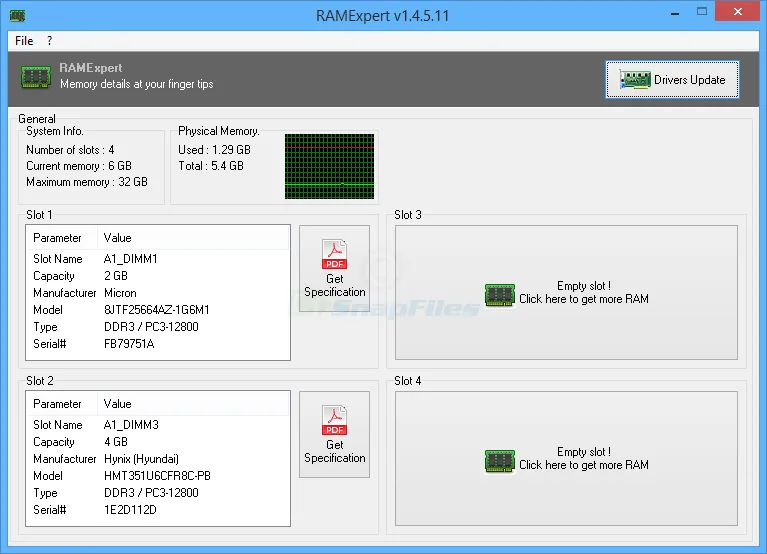Click the PDF icon for Slot 1 specification
This screenshot has width=767, height=554.
(334, 254)
